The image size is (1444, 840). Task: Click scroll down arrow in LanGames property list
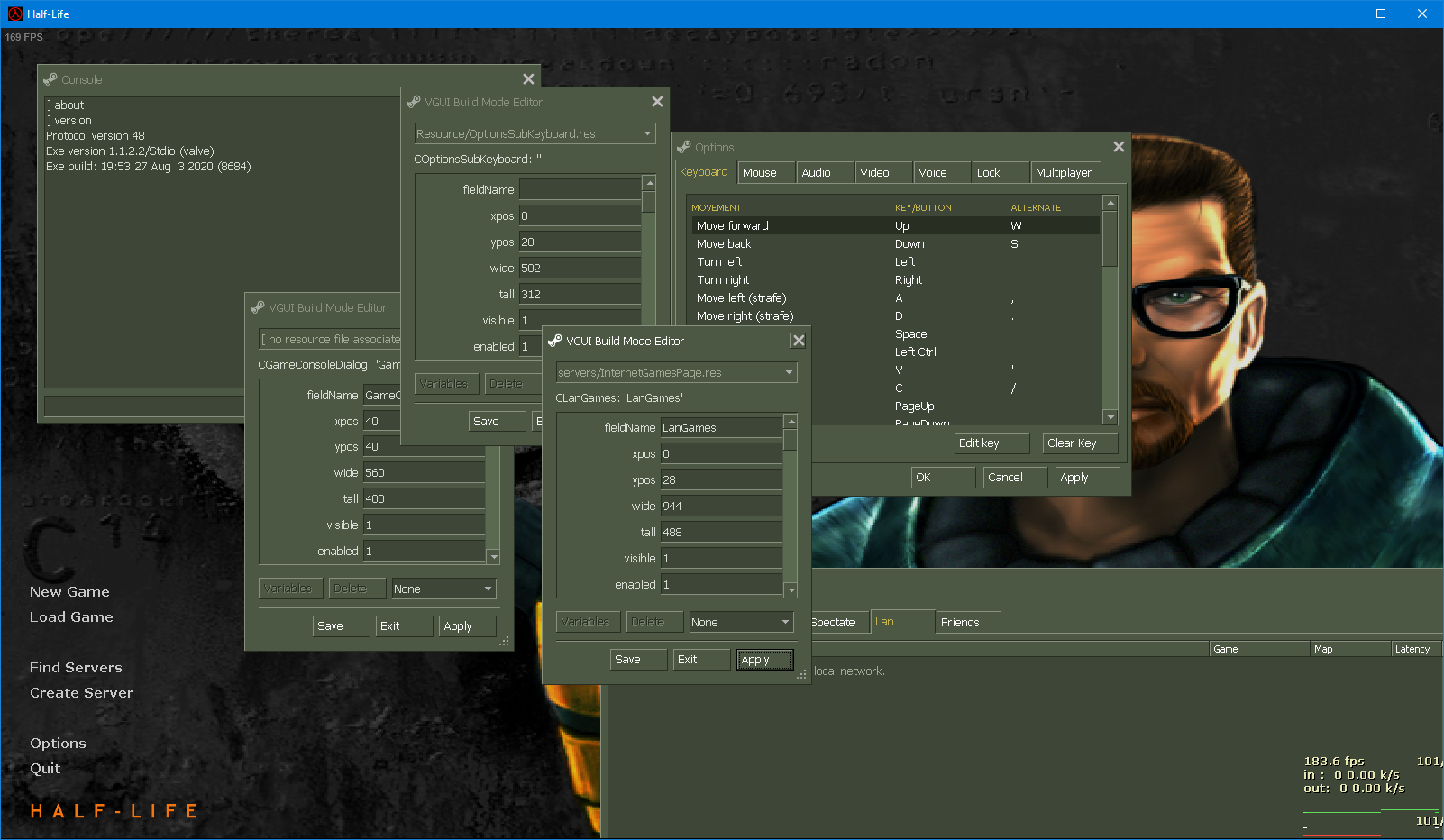(x=791, y=590)
